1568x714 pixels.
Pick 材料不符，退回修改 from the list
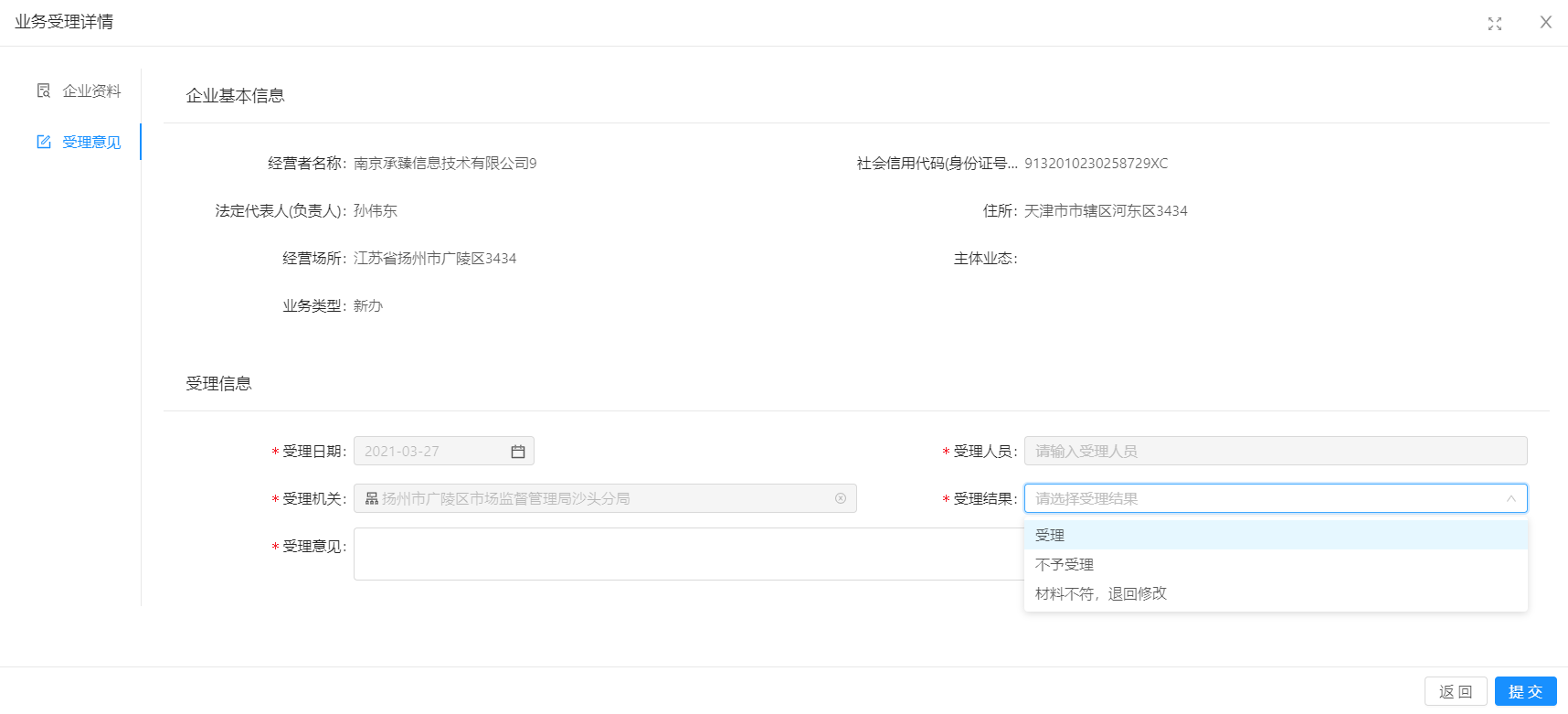tap(1100, 594)
